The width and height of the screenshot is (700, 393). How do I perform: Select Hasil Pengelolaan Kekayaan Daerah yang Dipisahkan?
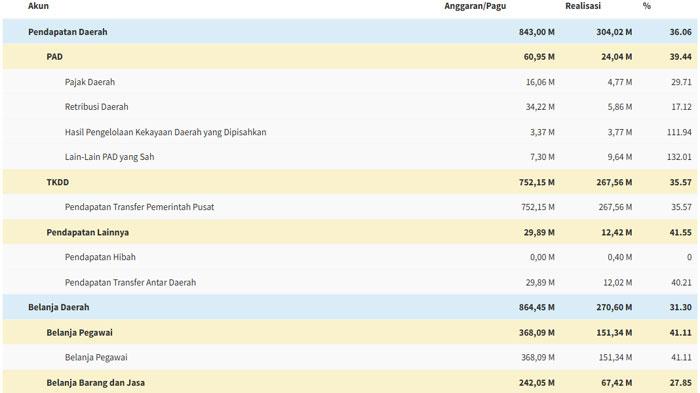pyautogui.click(x=166, y=132)
